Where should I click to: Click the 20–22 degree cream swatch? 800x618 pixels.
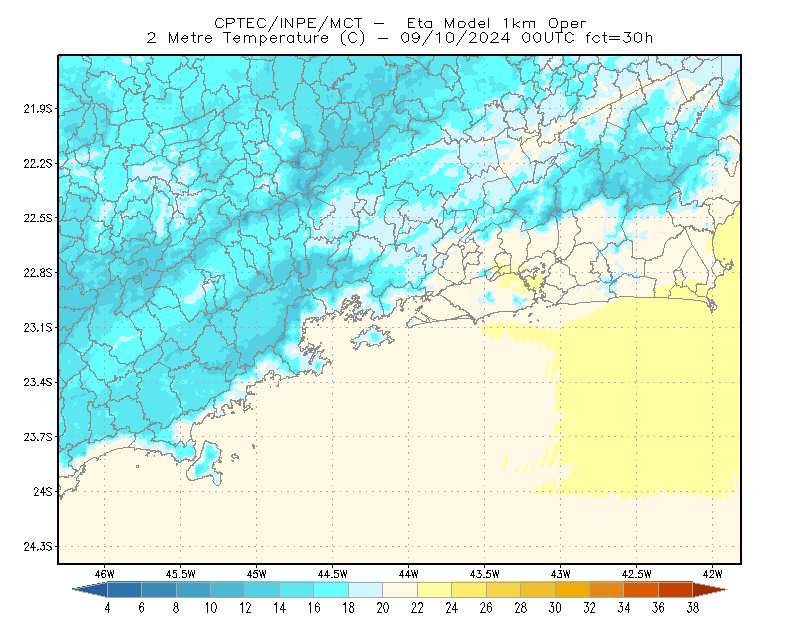400,590
